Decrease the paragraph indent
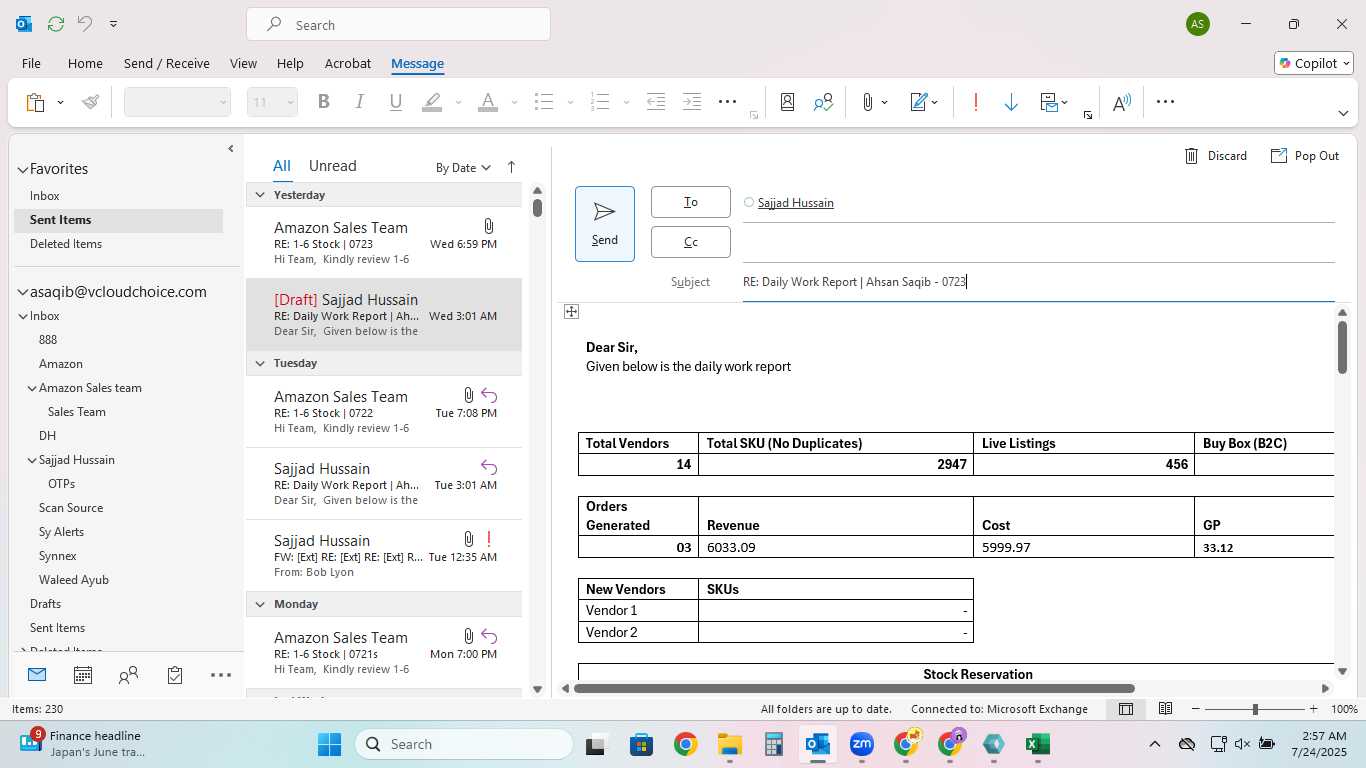This screenshot has width=1366, height=768. click(656, 102)
